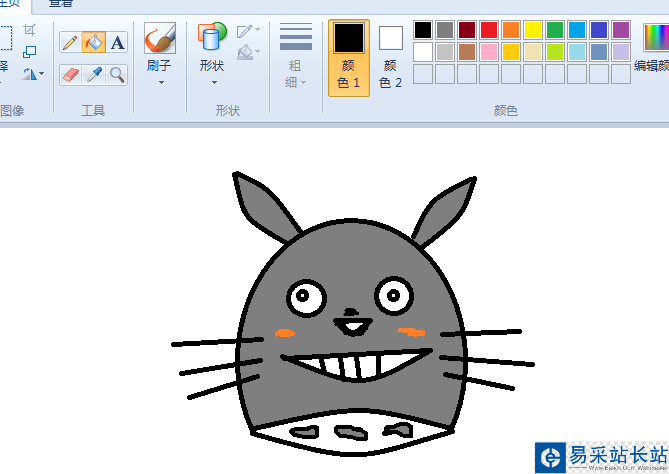The height and width of the screenshot is (474, 669).
Task: Pick the lime green color swatch
Action: pyautogui.click(x=555, y=52)
